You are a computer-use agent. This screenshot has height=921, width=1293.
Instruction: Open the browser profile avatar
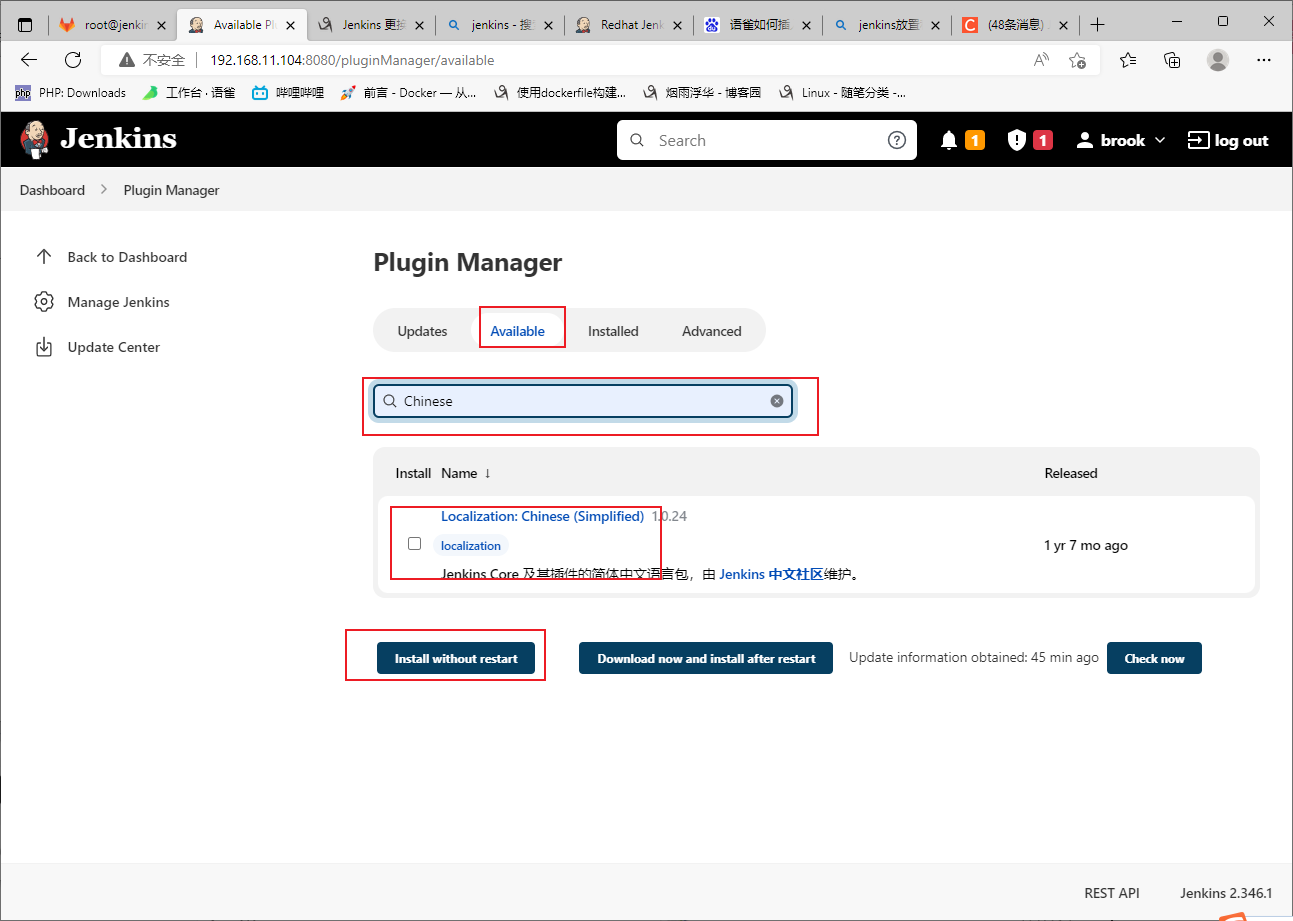(x=1217, y=60)
